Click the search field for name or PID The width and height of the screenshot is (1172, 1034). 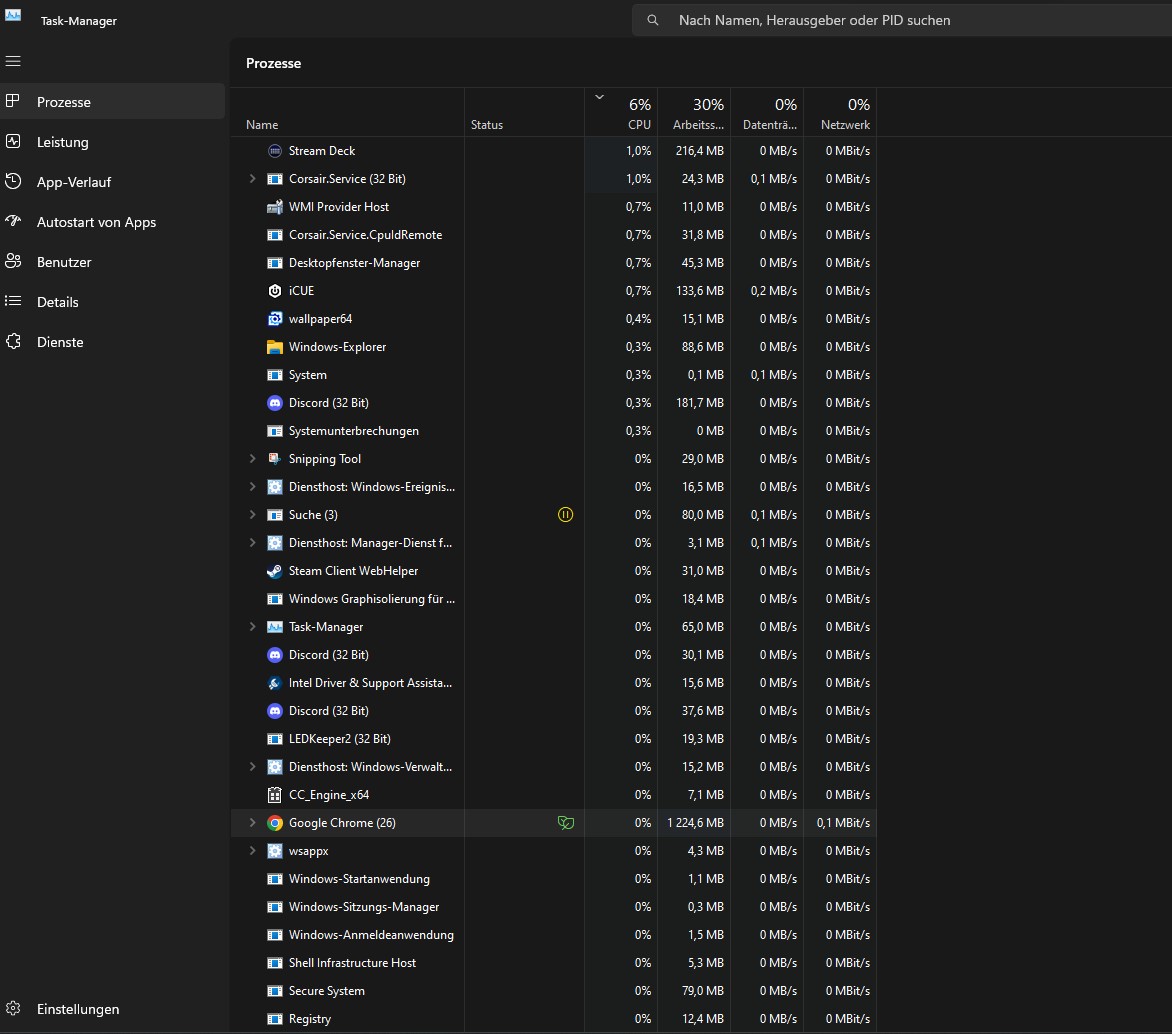click(x=902, y=20)
